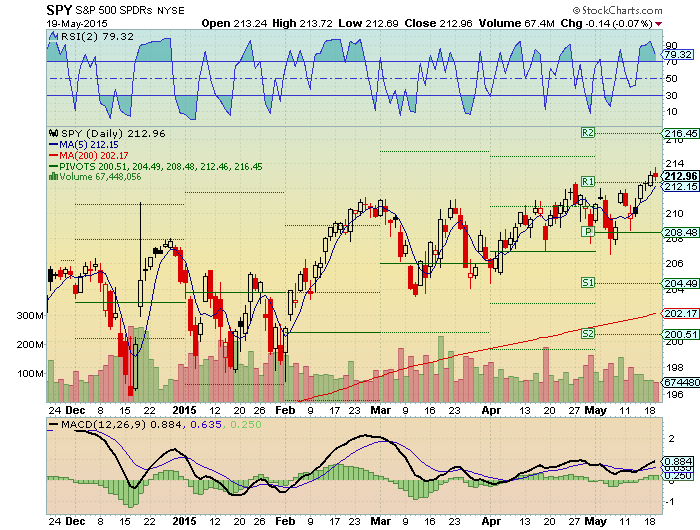Click May on the MACD panel date axis

pyautogui.click(x=596, y=521)
